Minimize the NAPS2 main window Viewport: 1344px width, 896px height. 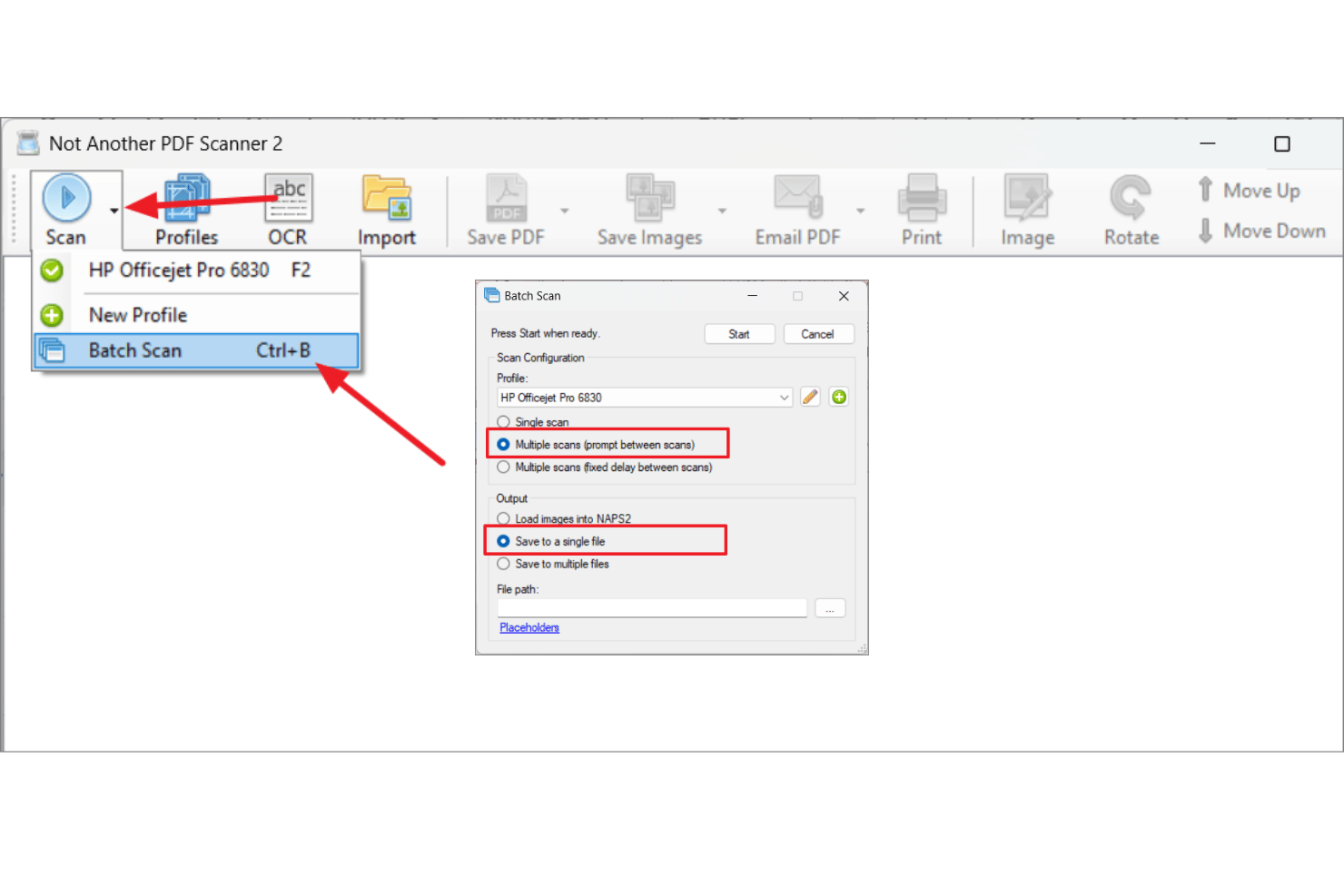(x=1208, y=143)
